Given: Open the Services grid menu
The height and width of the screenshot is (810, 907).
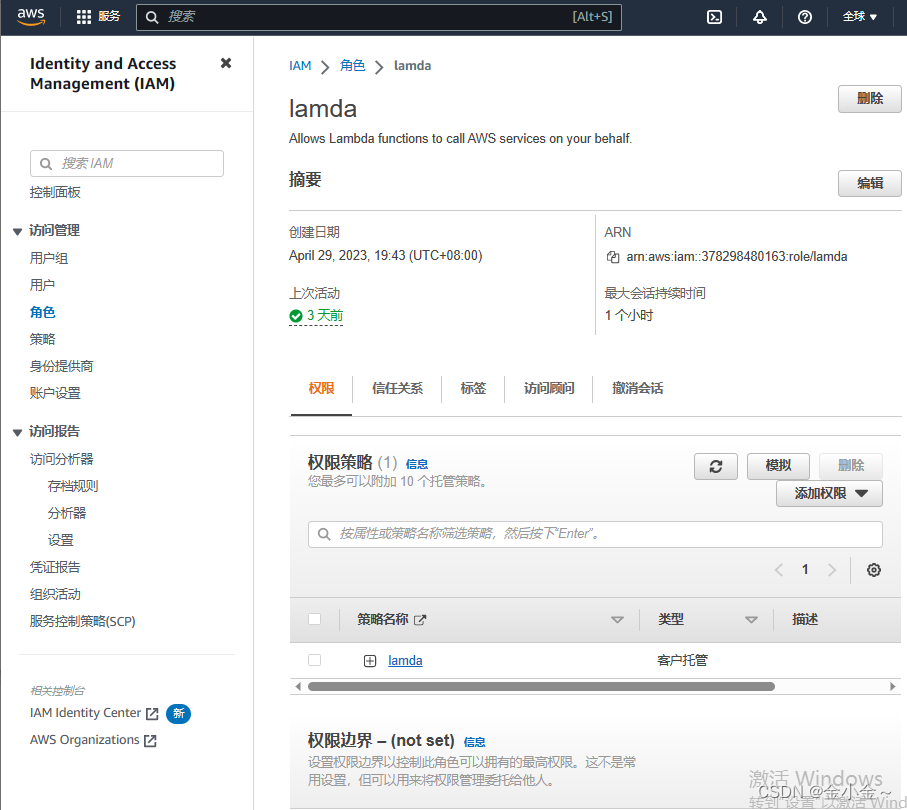Looking at the screenshot, I should point(98,17).
